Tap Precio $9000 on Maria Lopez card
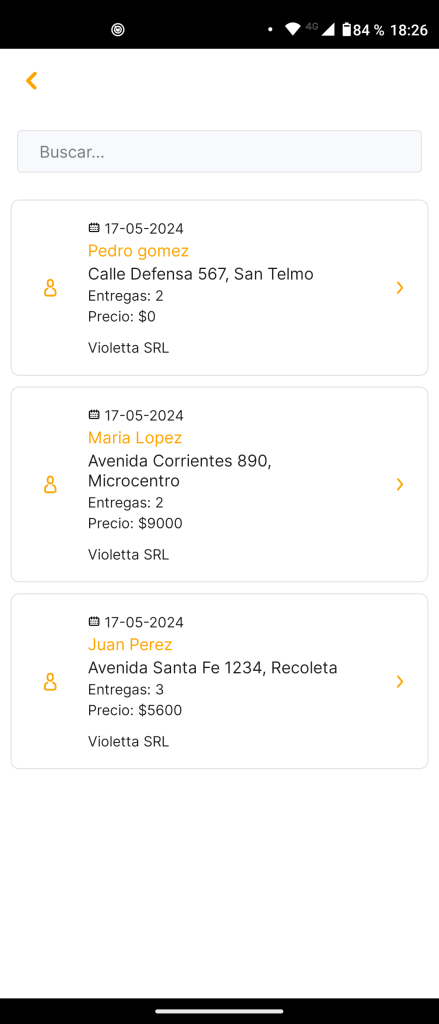 [x=135, y=524]
